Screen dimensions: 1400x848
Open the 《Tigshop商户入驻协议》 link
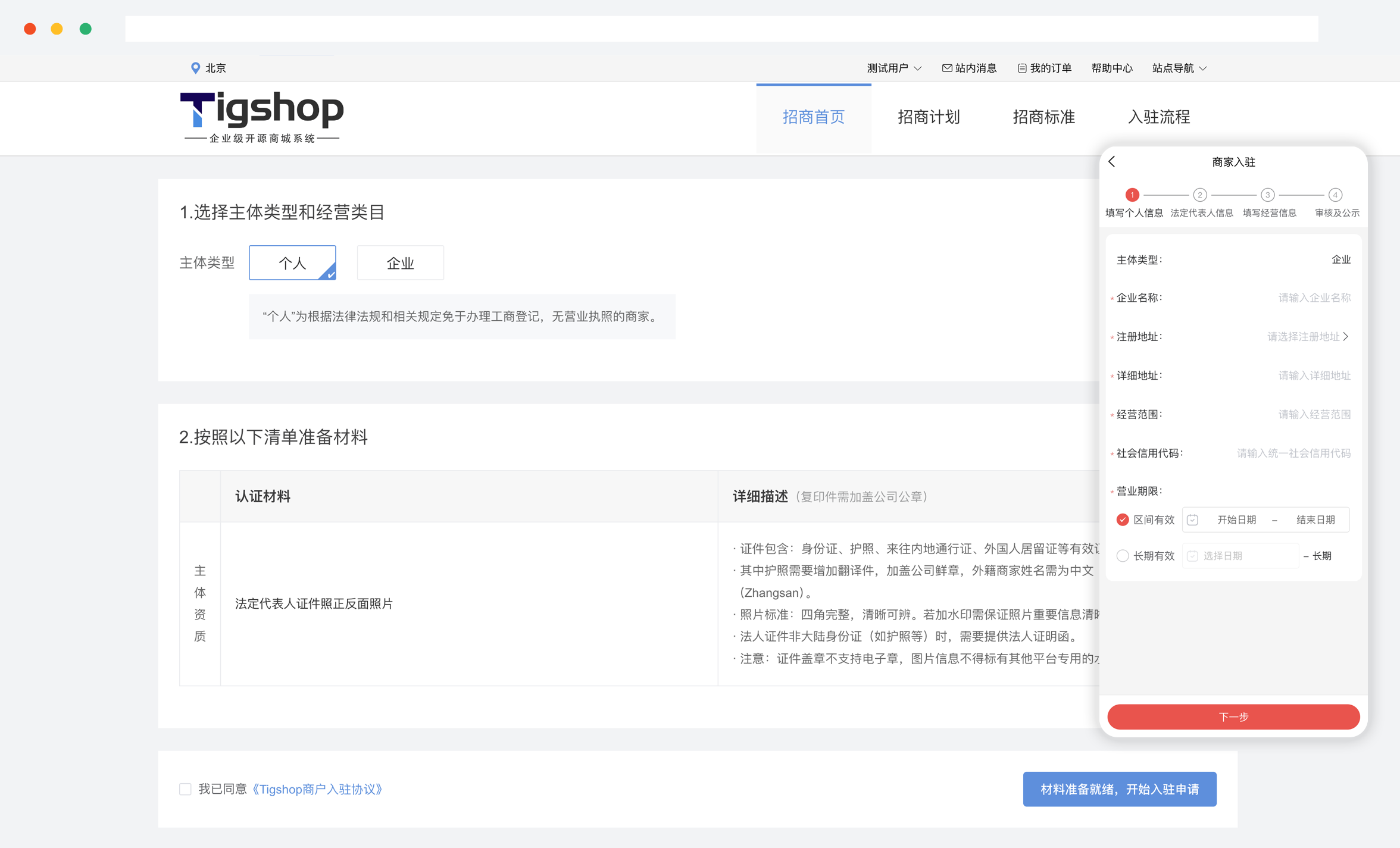point(317,789)
